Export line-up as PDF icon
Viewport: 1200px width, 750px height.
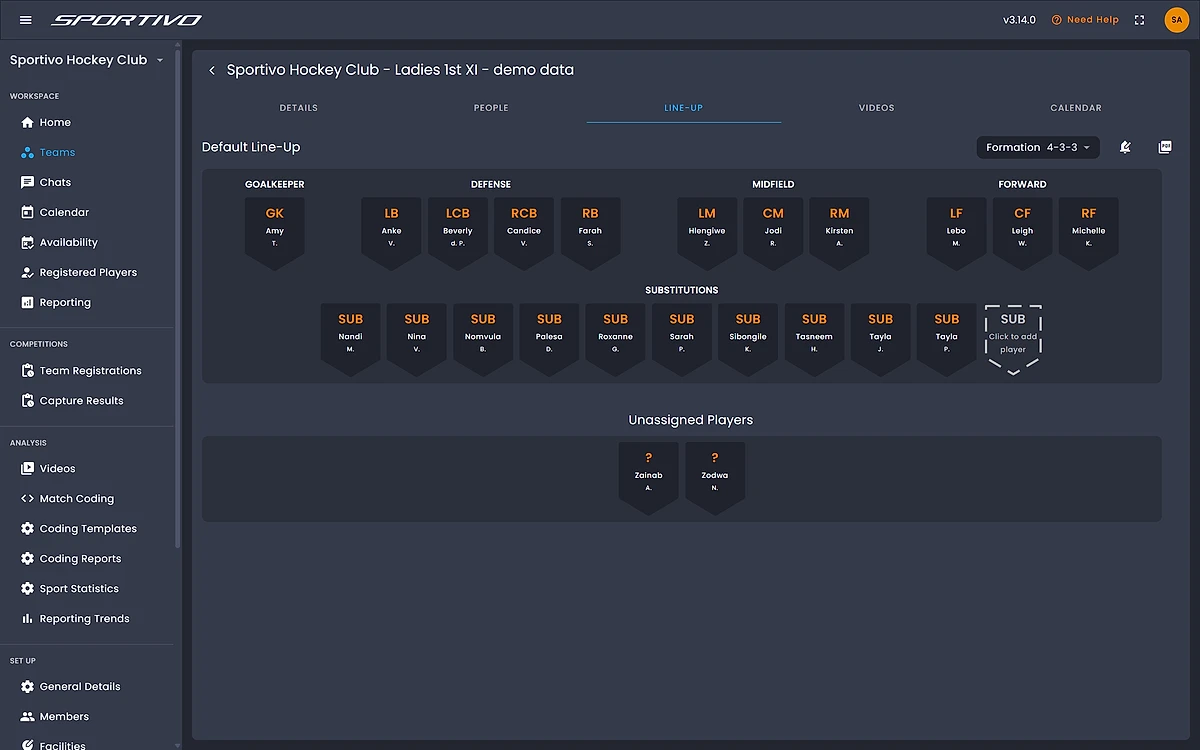1165,147
